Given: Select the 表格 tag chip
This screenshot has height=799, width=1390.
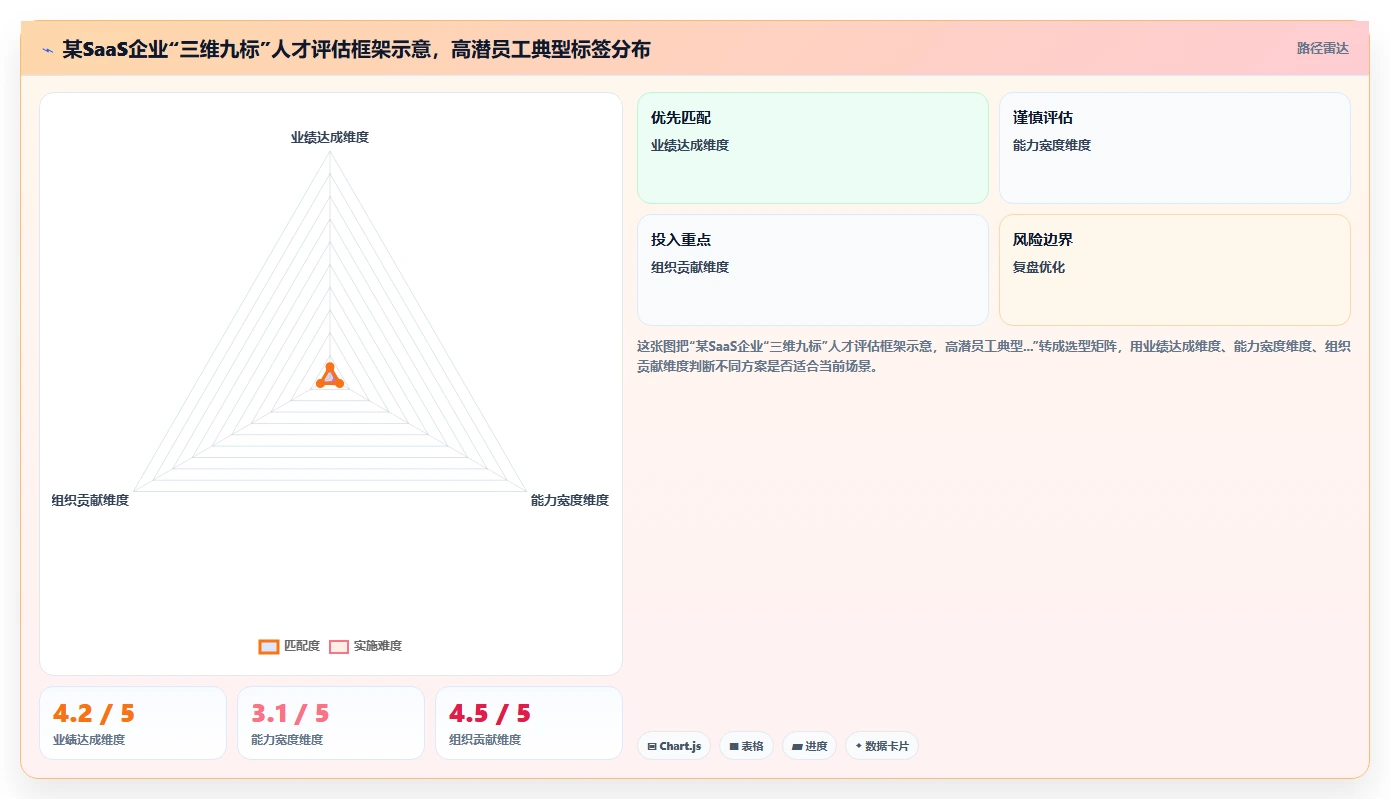Looking at the screenshot, I should [746, 746].
